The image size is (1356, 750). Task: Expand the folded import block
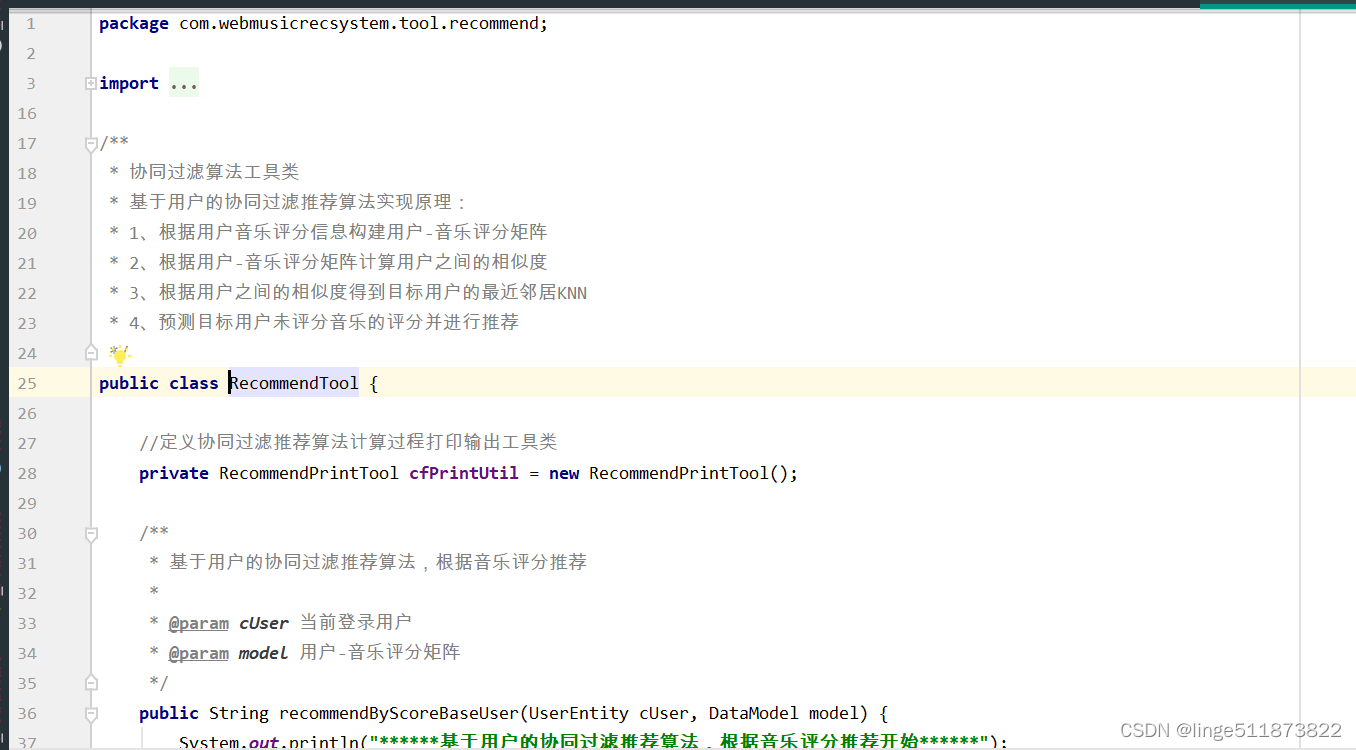coord(91,83)
